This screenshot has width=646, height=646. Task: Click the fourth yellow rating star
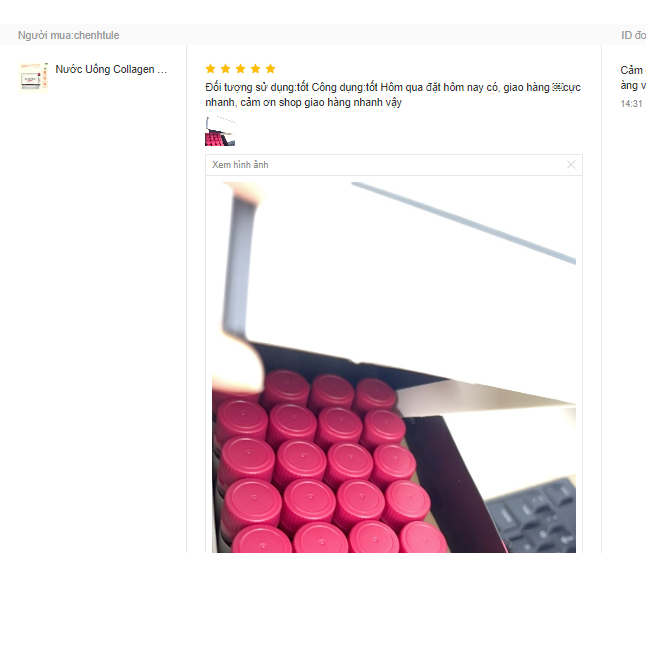[x=255, y=68]
